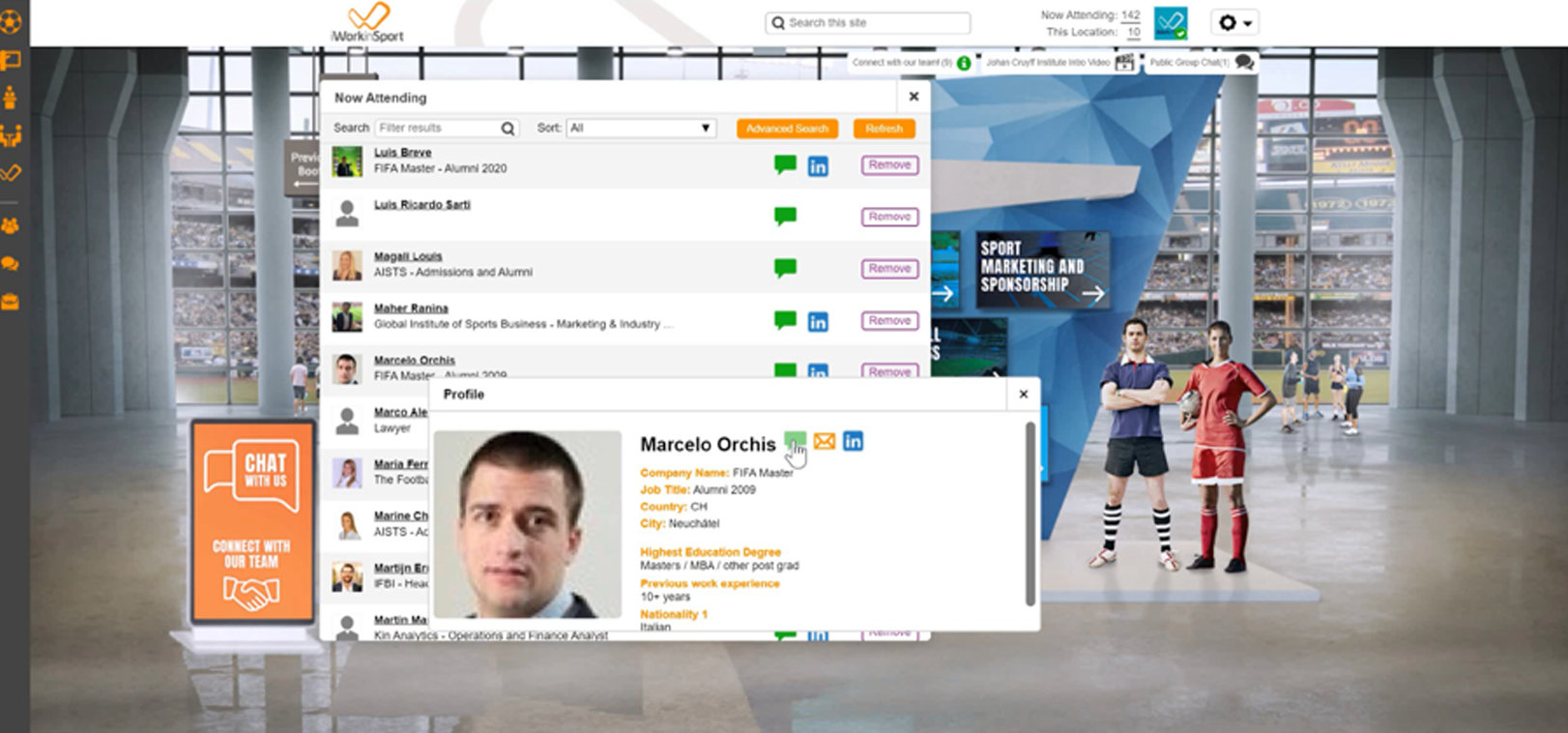1568x733 pixels.
Task: Open Luis Breve's LinkedIn icon
Action: [818, 166]
